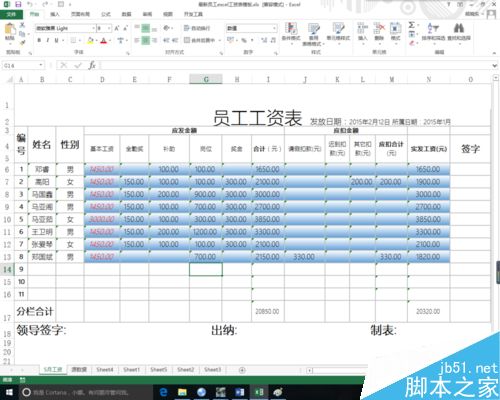Click the Undo arrow icon
The width and height of the screenshot is (500, 400).
30,4
